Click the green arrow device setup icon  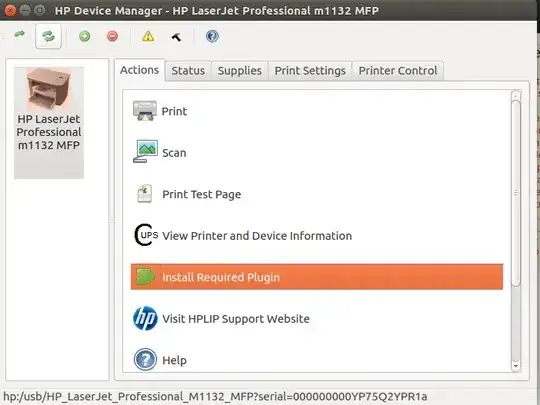[20, 35]
